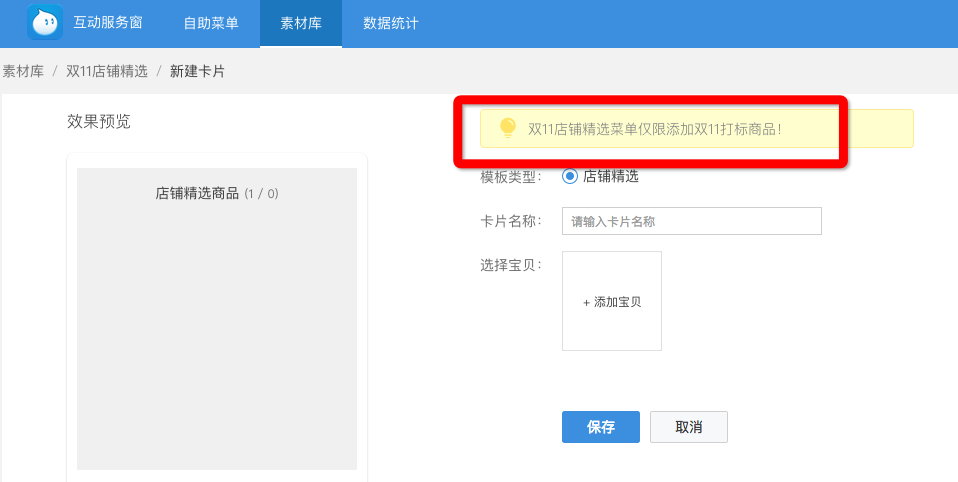Click the 效果预览 heading
Screen dimensions: 958x482
click(99, 122)
